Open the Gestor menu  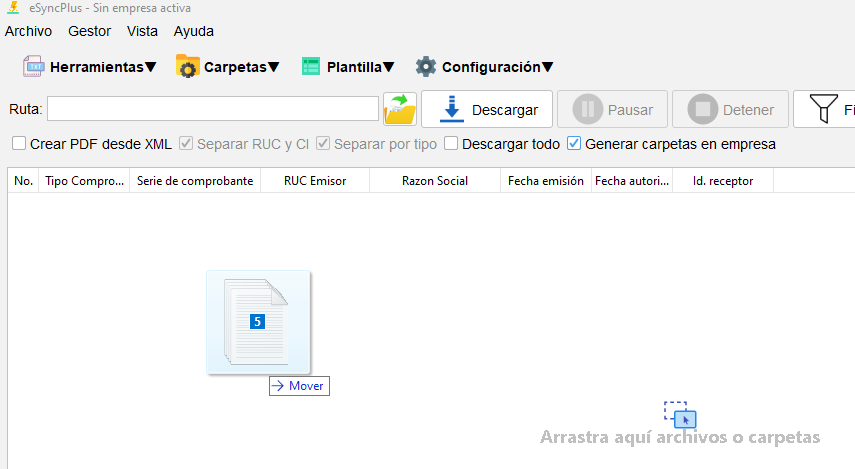click(x=89, y=31)
